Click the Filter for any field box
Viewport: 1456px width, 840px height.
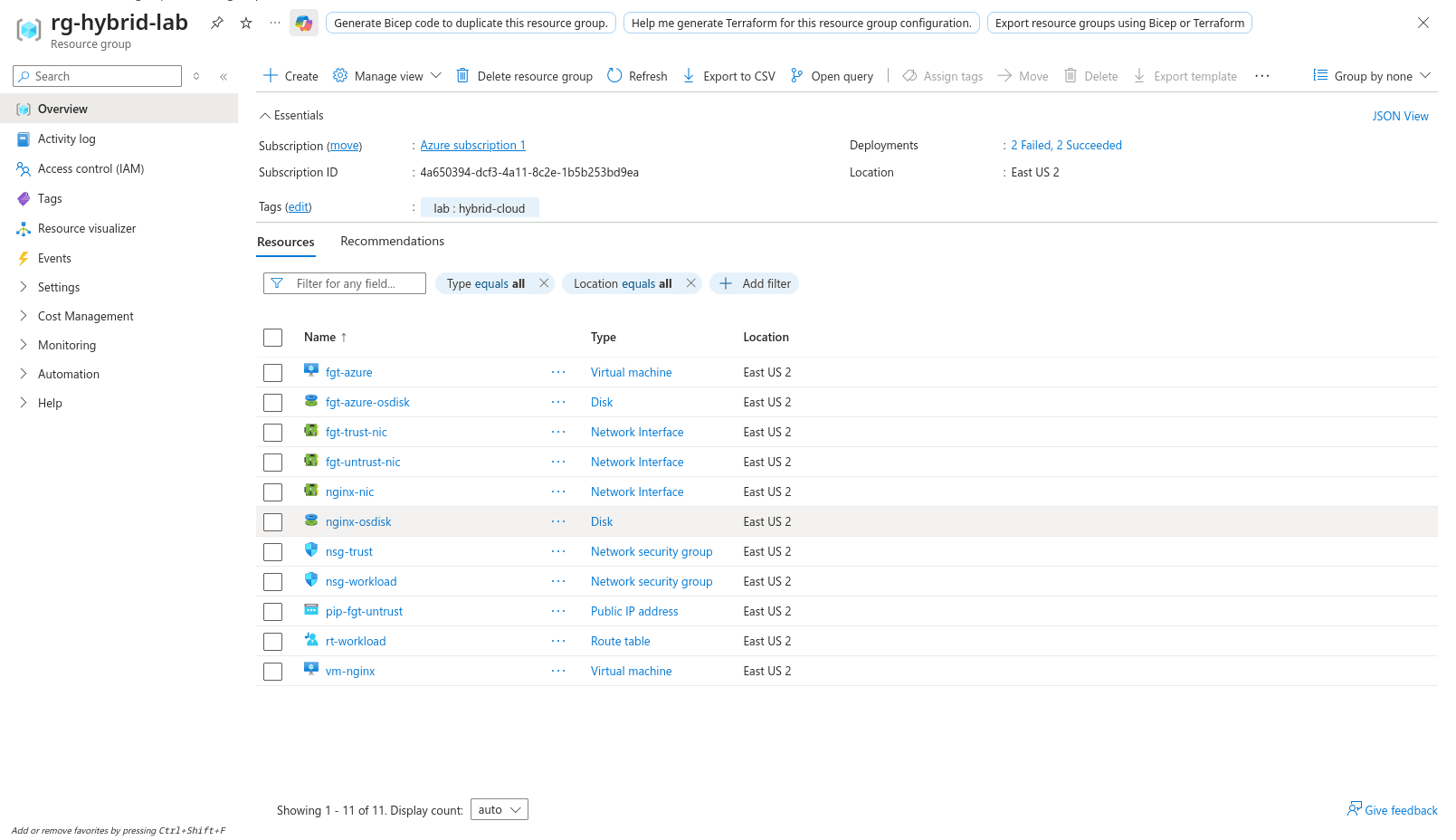point(345,283)
